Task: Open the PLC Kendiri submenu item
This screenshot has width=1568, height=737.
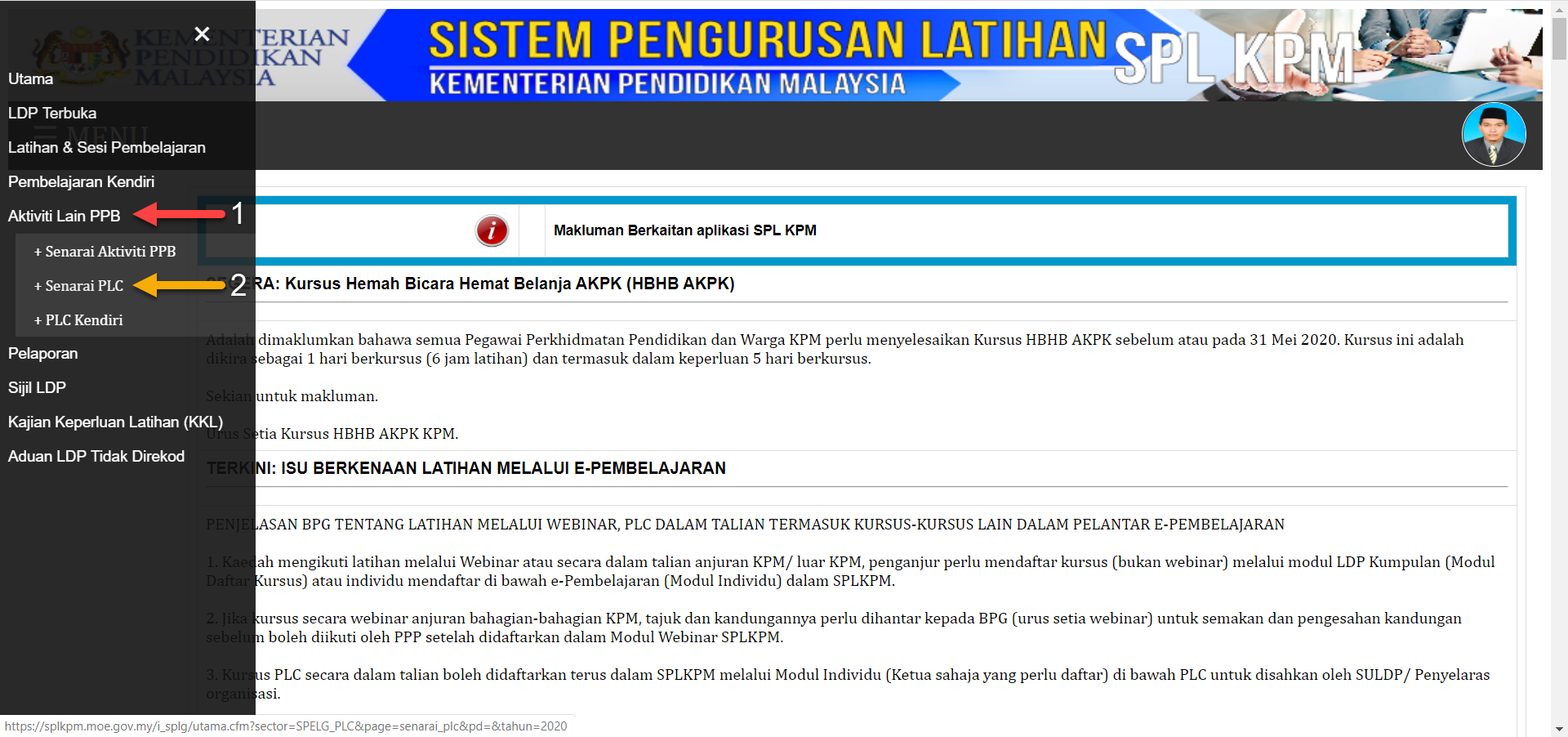Action: 78,320
